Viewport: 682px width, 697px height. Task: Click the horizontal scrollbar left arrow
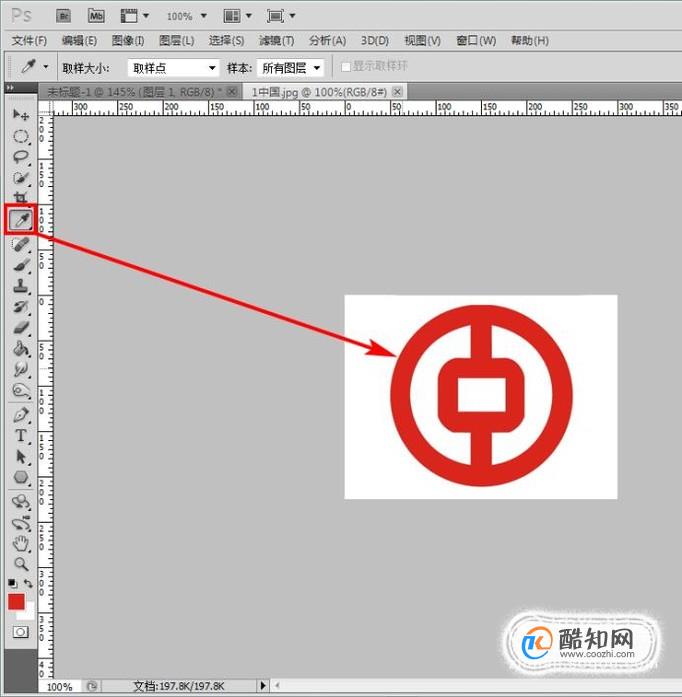pyautogui.click(x=277, y=685)
